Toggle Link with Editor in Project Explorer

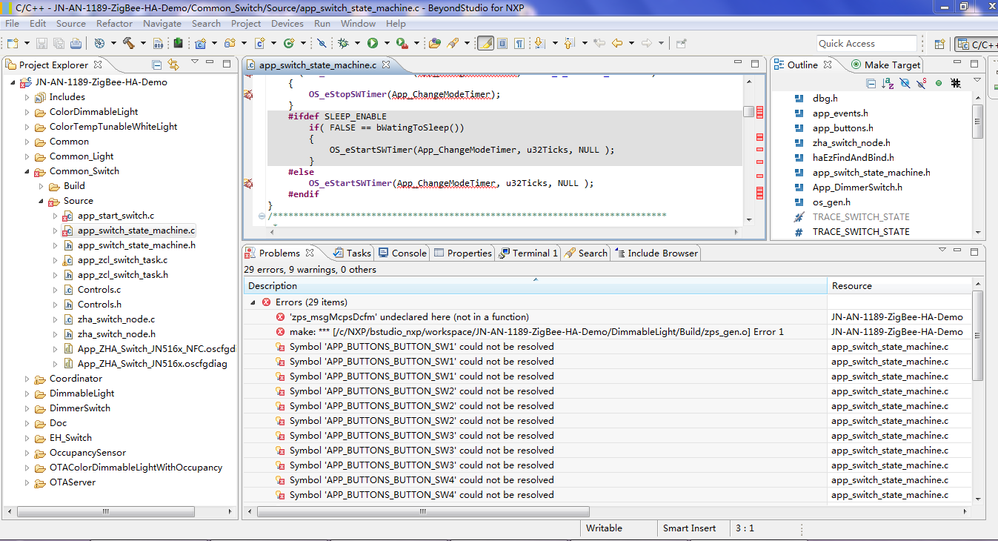point(174,65)
